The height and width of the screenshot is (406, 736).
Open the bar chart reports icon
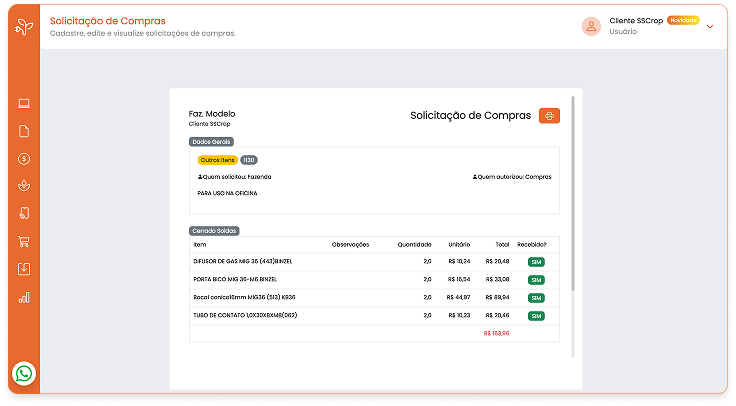[24, 297]
